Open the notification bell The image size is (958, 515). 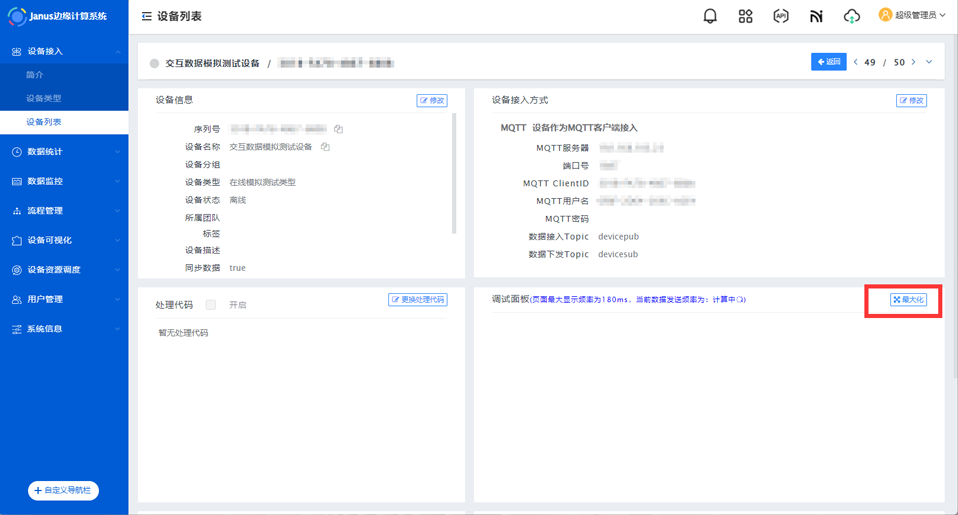pos(710,16)
